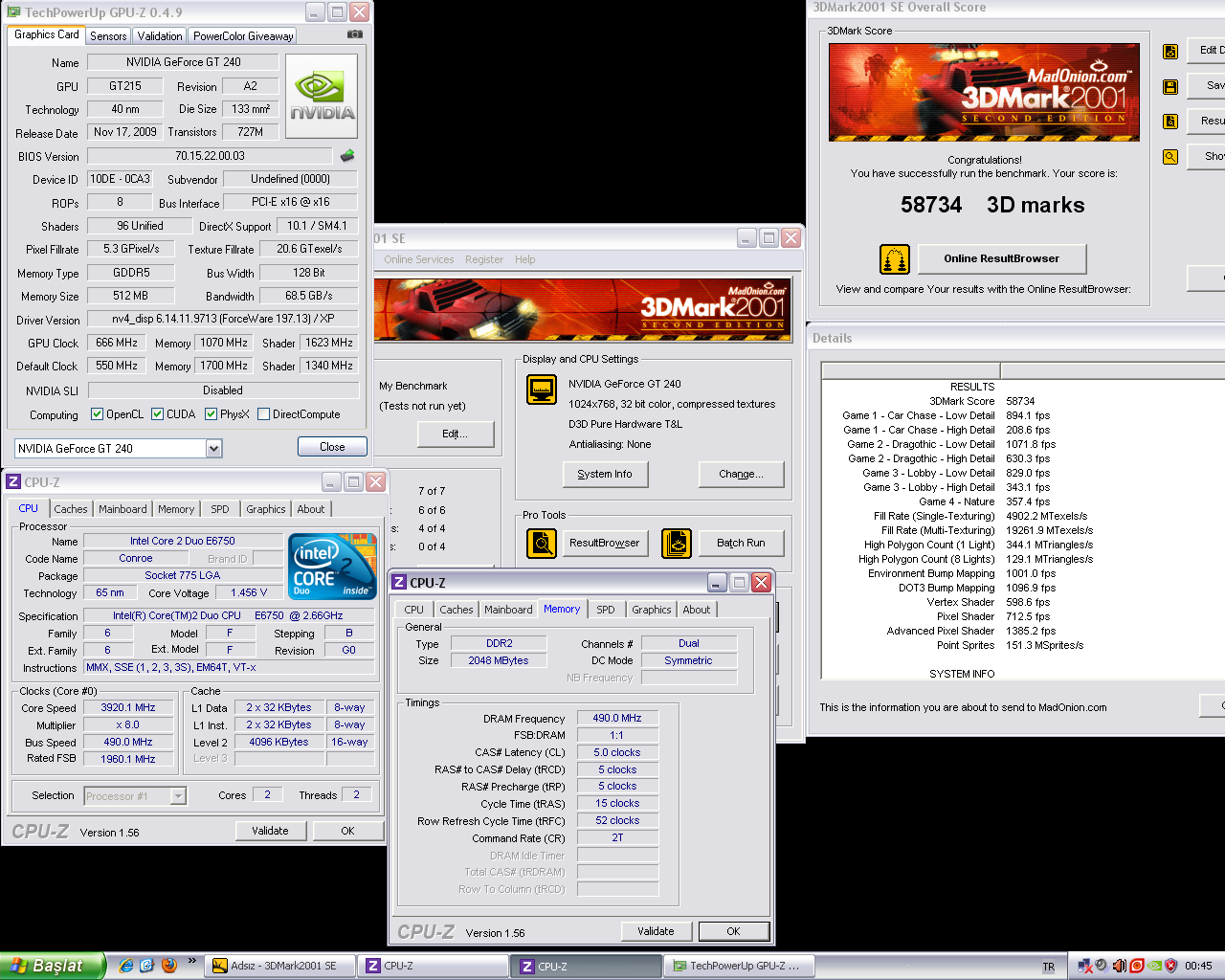Switch to the Sensors tab in GPU-Z

pos(108,35)
